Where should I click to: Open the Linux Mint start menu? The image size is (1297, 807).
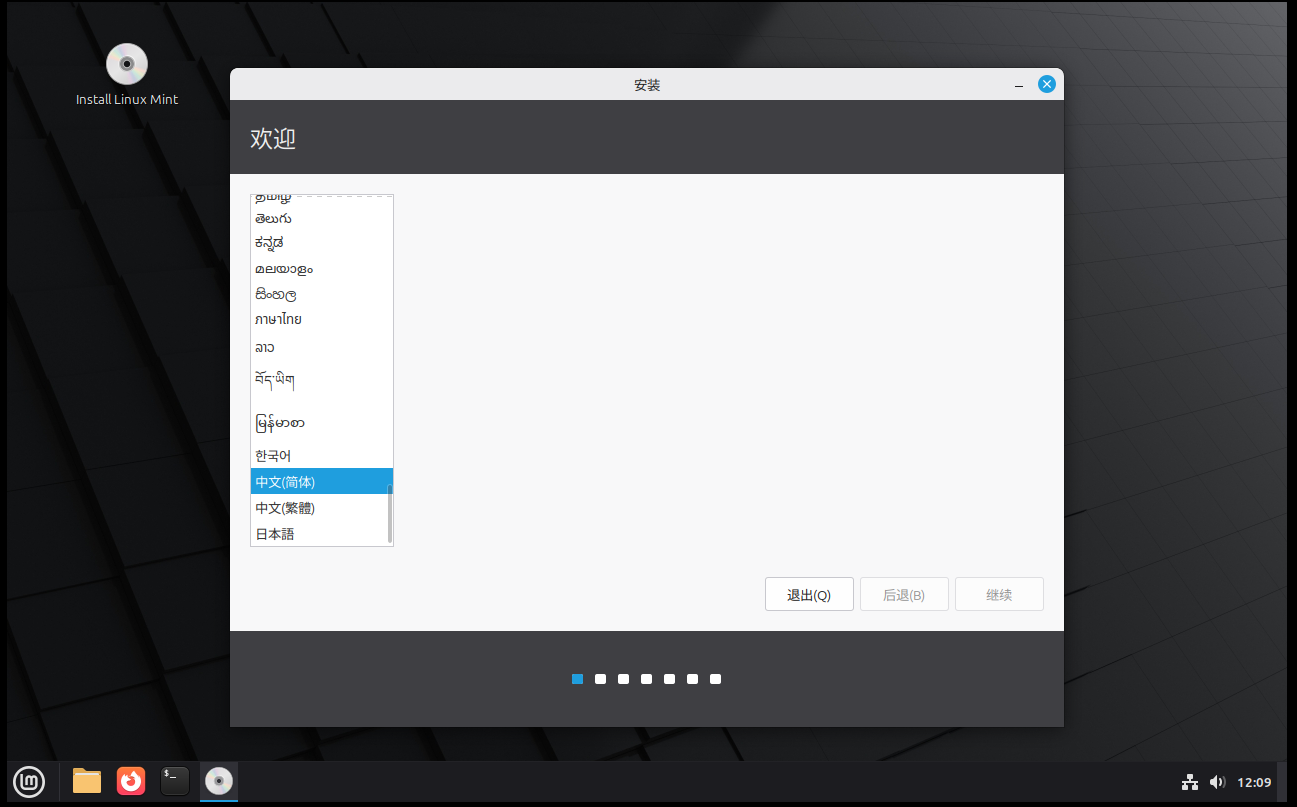point(28,781)
